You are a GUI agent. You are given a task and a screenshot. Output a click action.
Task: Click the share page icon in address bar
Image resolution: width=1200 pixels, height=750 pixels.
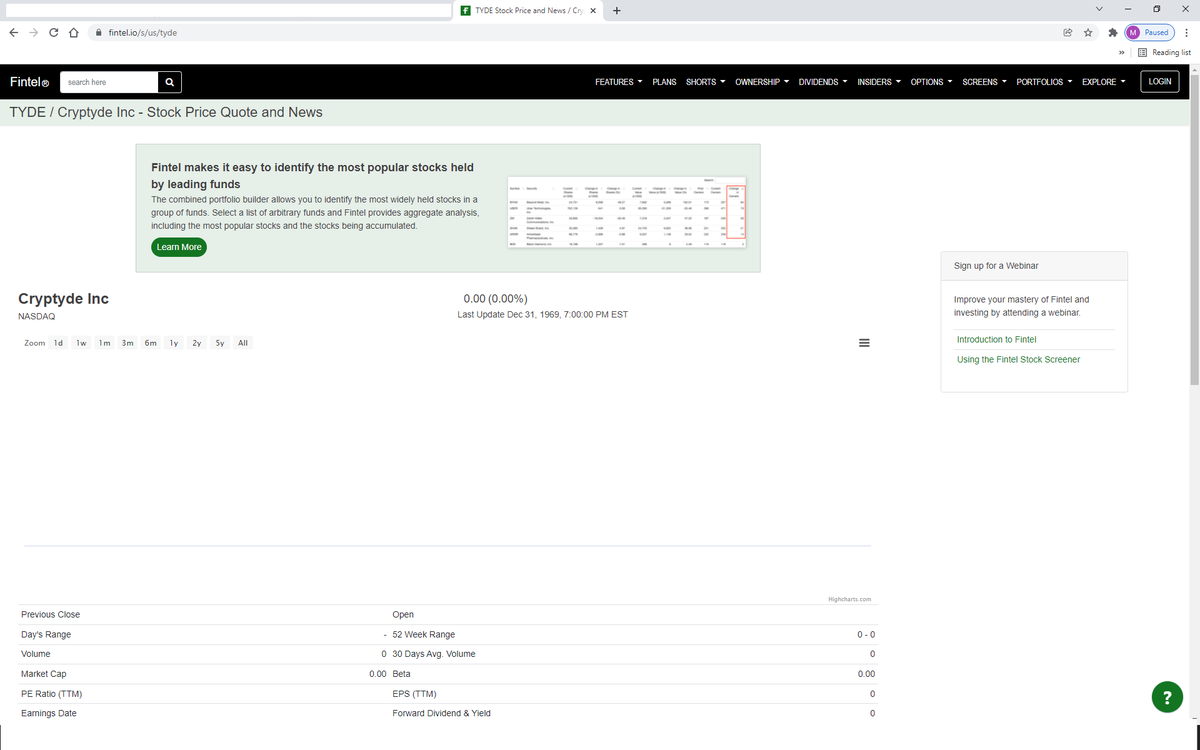1067,32
